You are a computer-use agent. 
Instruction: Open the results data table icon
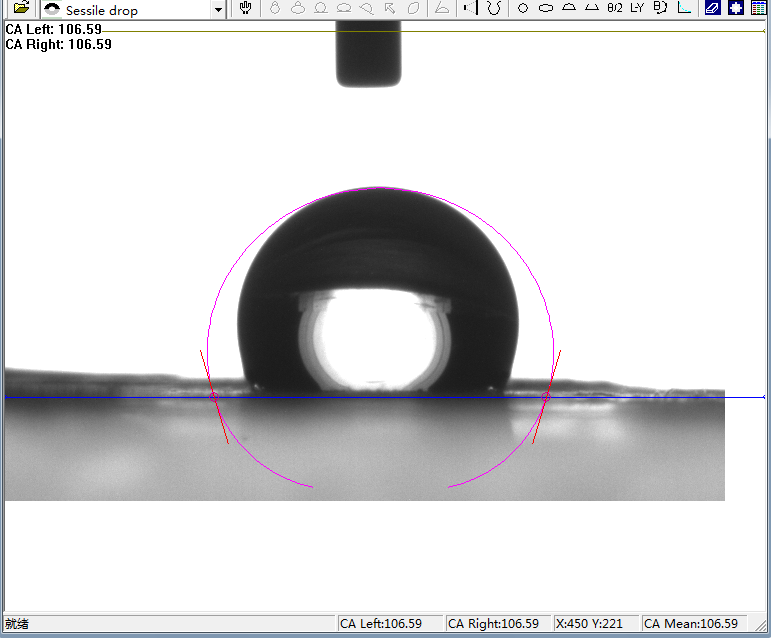click(759, 8)
